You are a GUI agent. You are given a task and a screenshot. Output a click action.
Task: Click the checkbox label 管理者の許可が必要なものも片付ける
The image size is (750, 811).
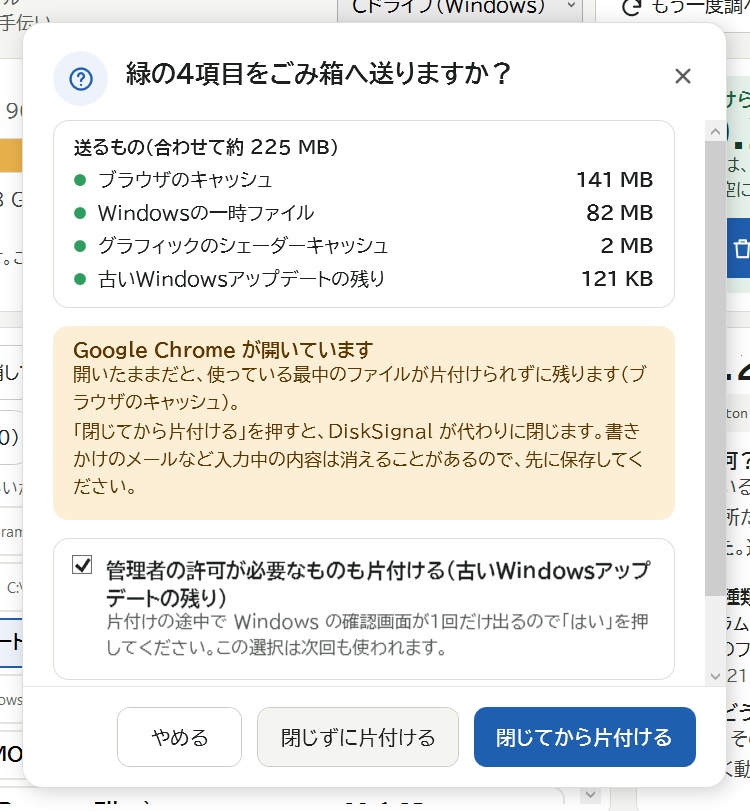[x=378, y=584]
